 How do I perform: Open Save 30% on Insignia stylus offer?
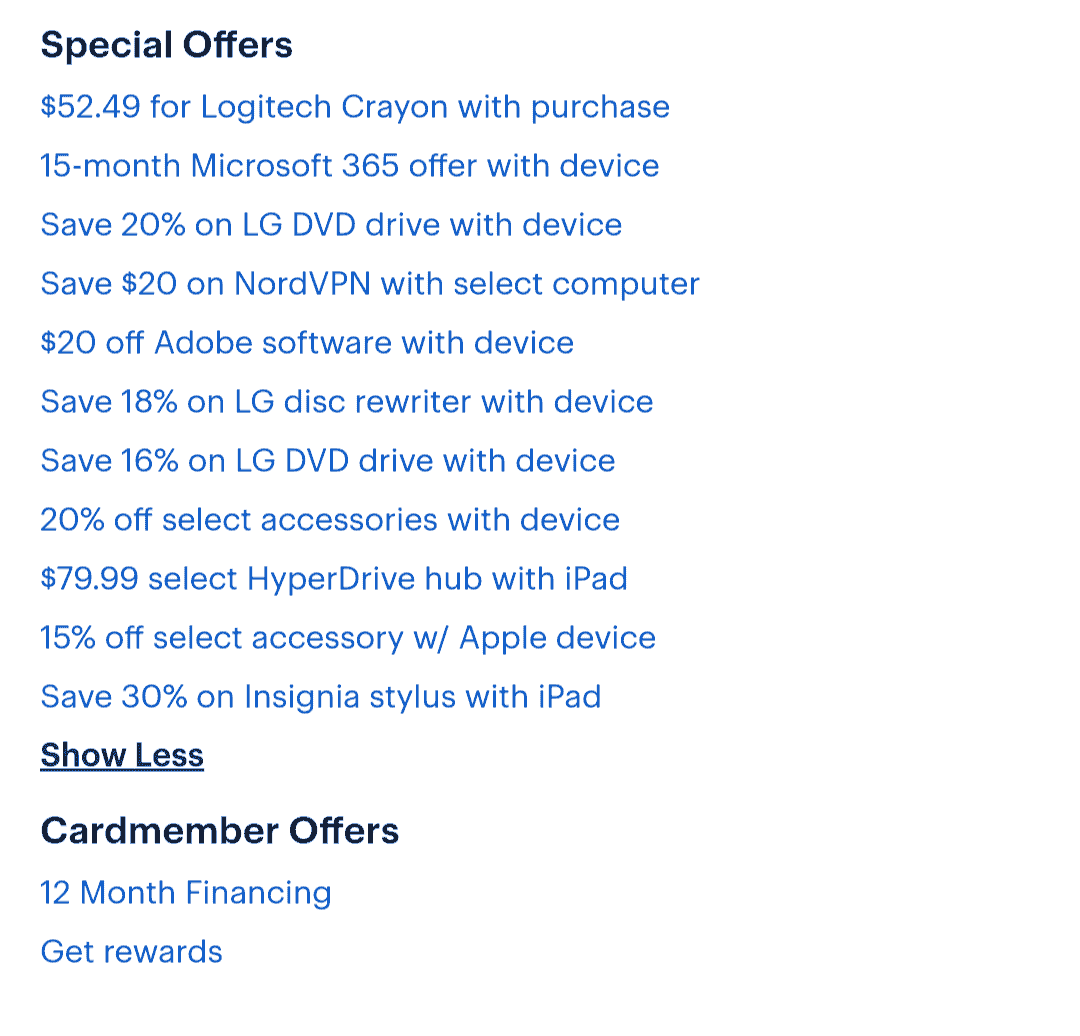click(x=321, y=697)
